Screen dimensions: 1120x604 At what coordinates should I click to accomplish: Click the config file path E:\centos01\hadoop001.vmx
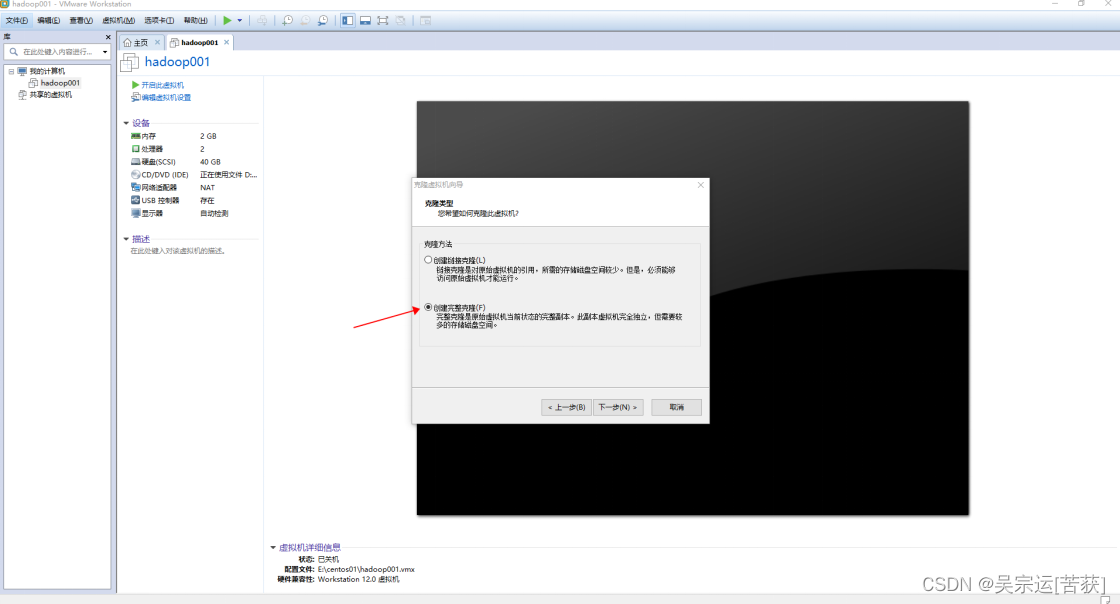pyautogui.click(x=366, y=570)
